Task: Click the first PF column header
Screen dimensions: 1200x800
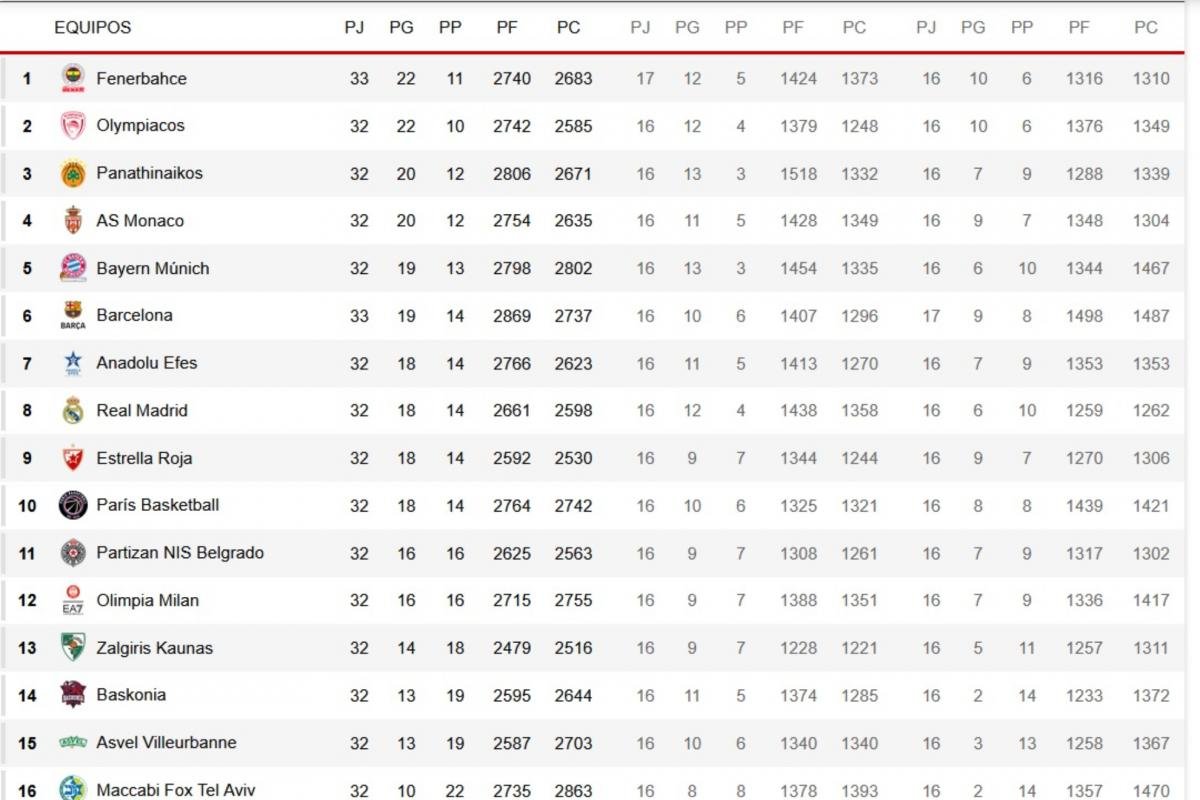Action: click(x=507, y=27)
